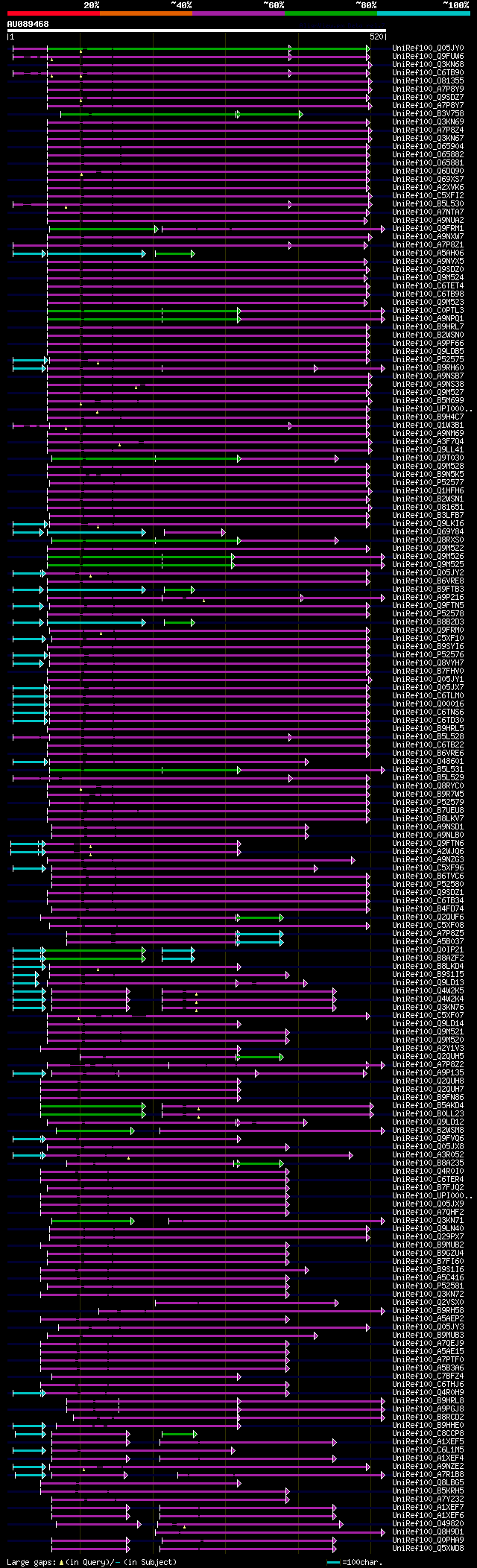The image size is (477, 1568).
Task: Select hit label UniRef100_C5XFI2
Action: tap(428, 196)
